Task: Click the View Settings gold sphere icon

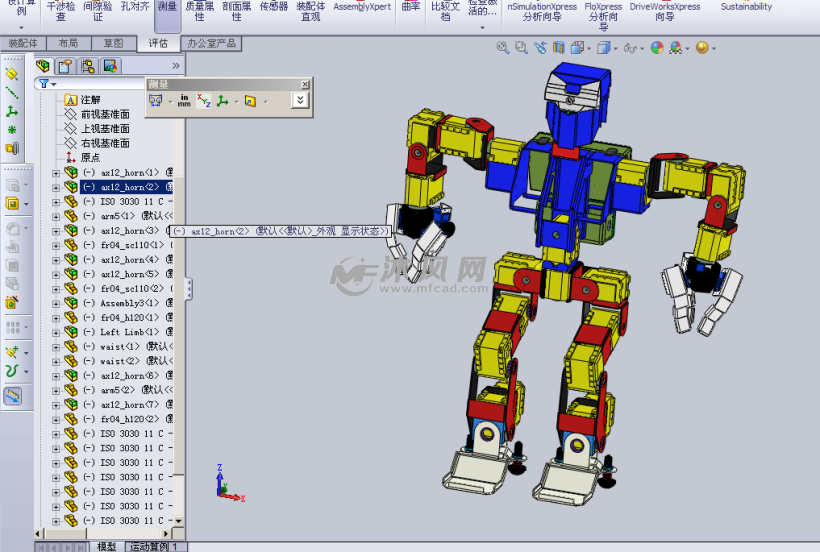Action: pyautogui.click(x=702, y=48)
